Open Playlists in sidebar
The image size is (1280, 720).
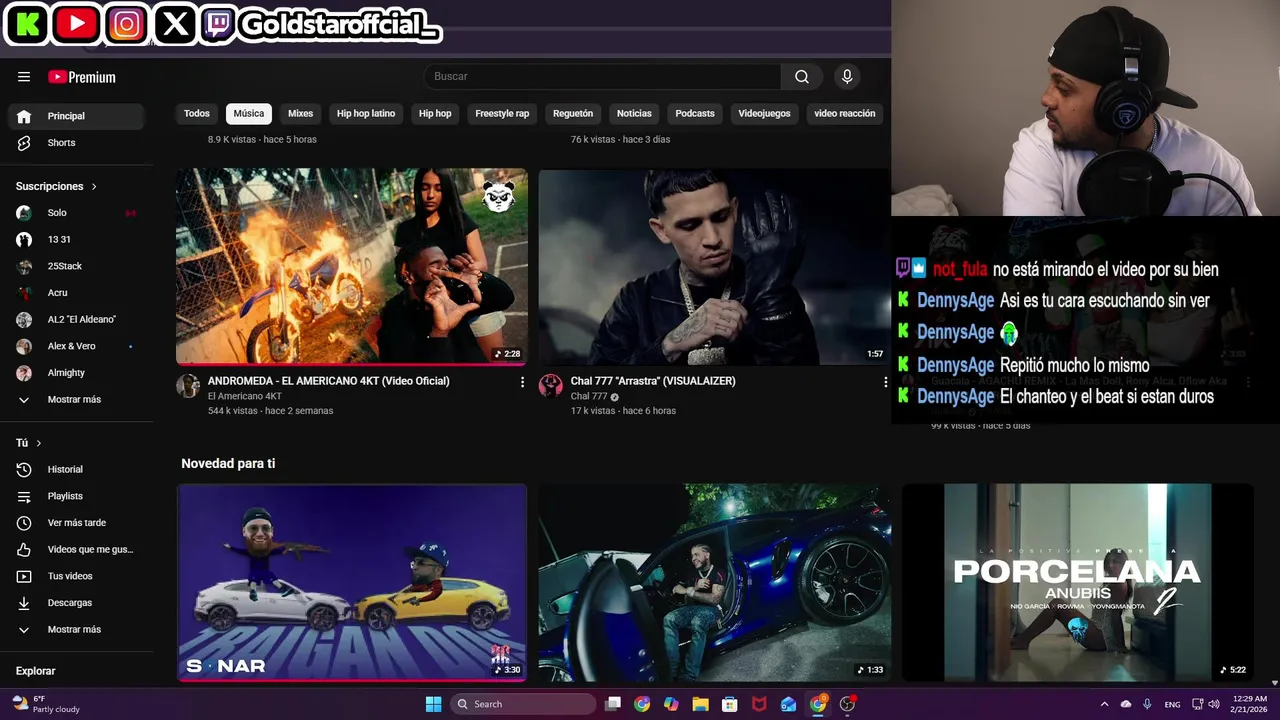[x=76, y=496]
